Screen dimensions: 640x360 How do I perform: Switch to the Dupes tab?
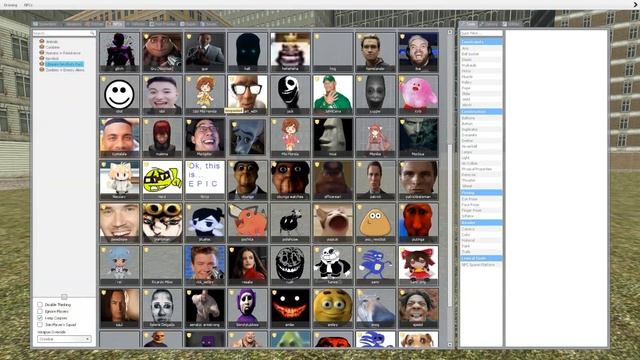[x=189, y=24]
